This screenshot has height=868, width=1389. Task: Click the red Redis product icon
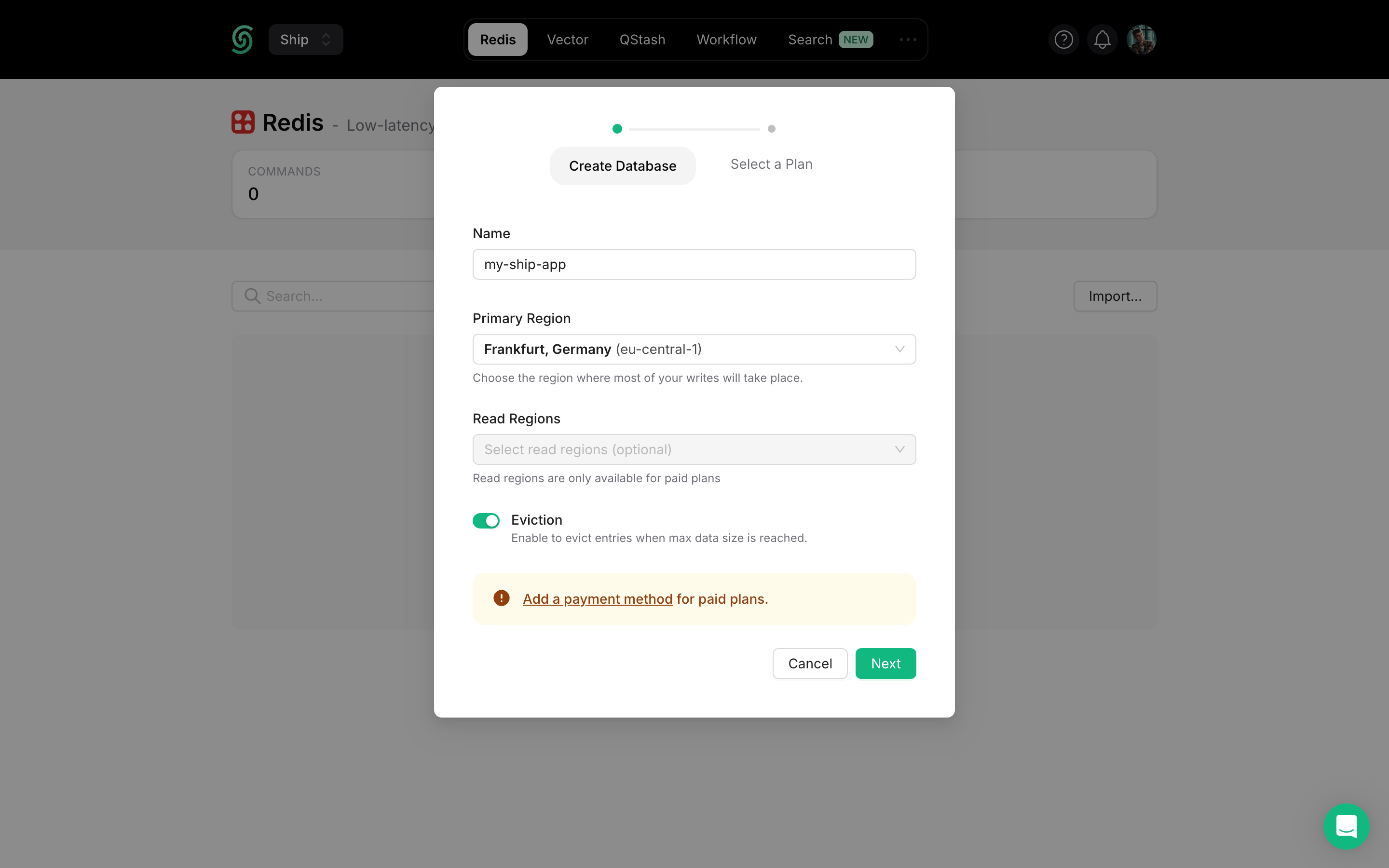click(x=243, y=122)
